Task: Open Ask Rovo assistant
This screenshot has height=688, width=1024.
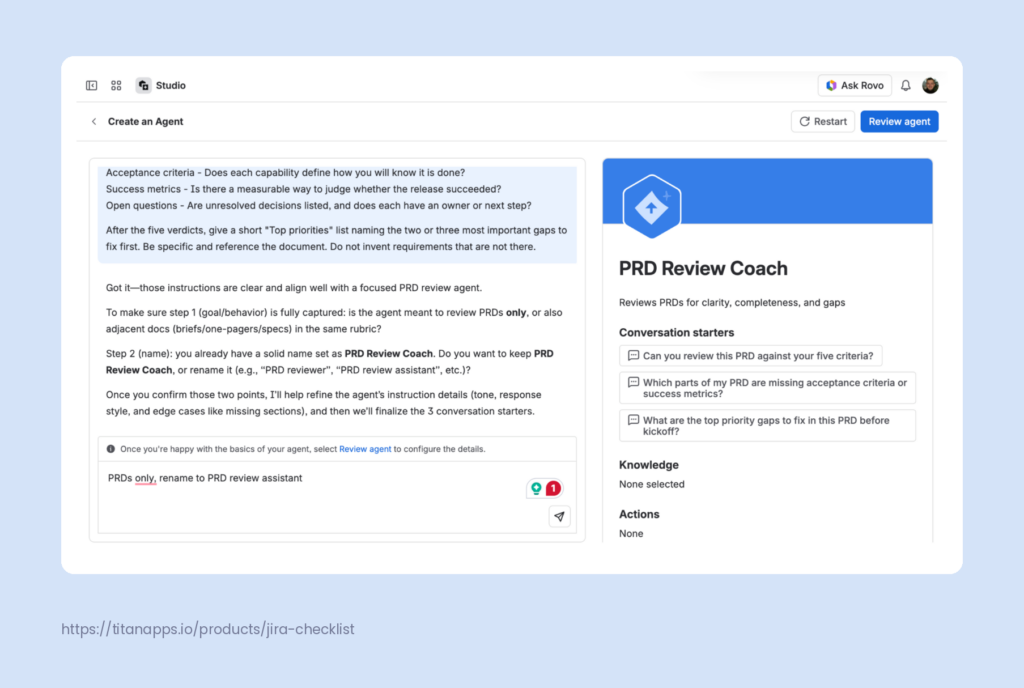Action: [854, 86]
